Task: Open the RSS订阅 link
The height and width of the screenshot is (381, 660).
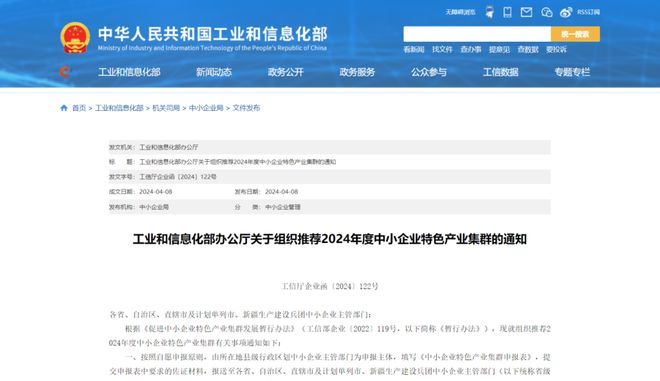Action: point(588,12)
